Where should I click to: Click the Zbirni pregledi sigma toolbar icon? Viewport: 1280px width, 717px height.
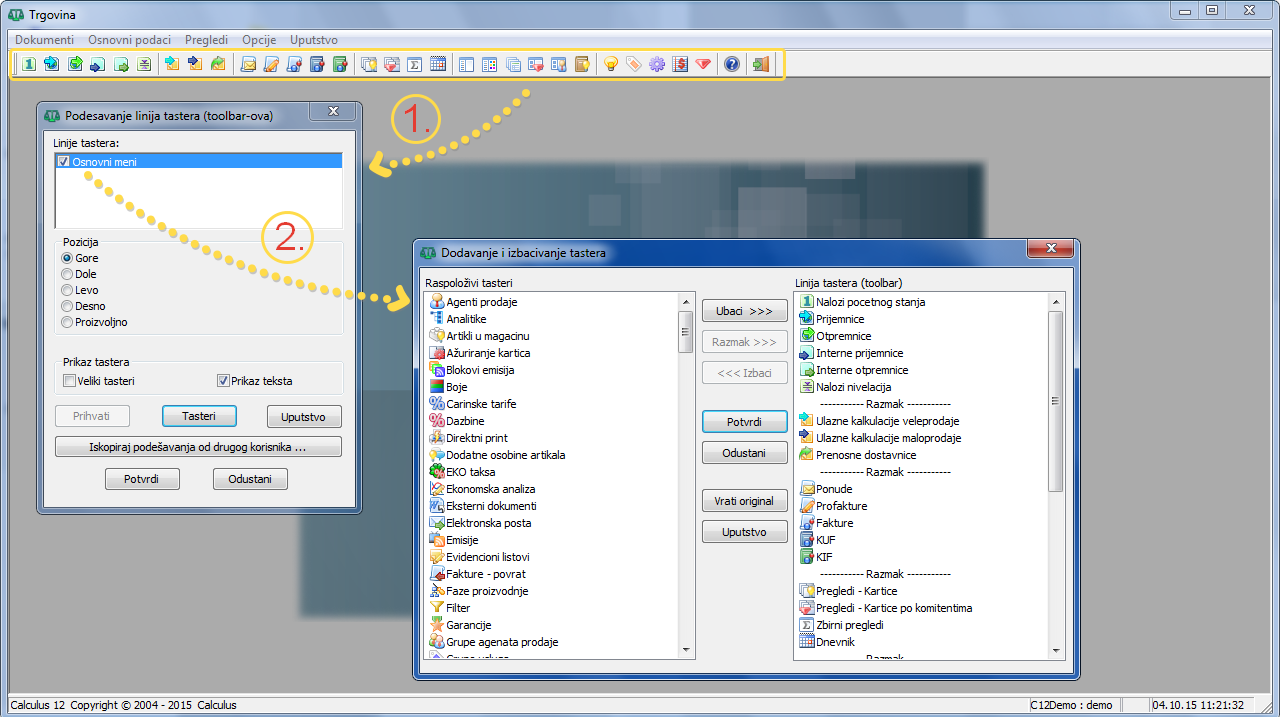414,64
